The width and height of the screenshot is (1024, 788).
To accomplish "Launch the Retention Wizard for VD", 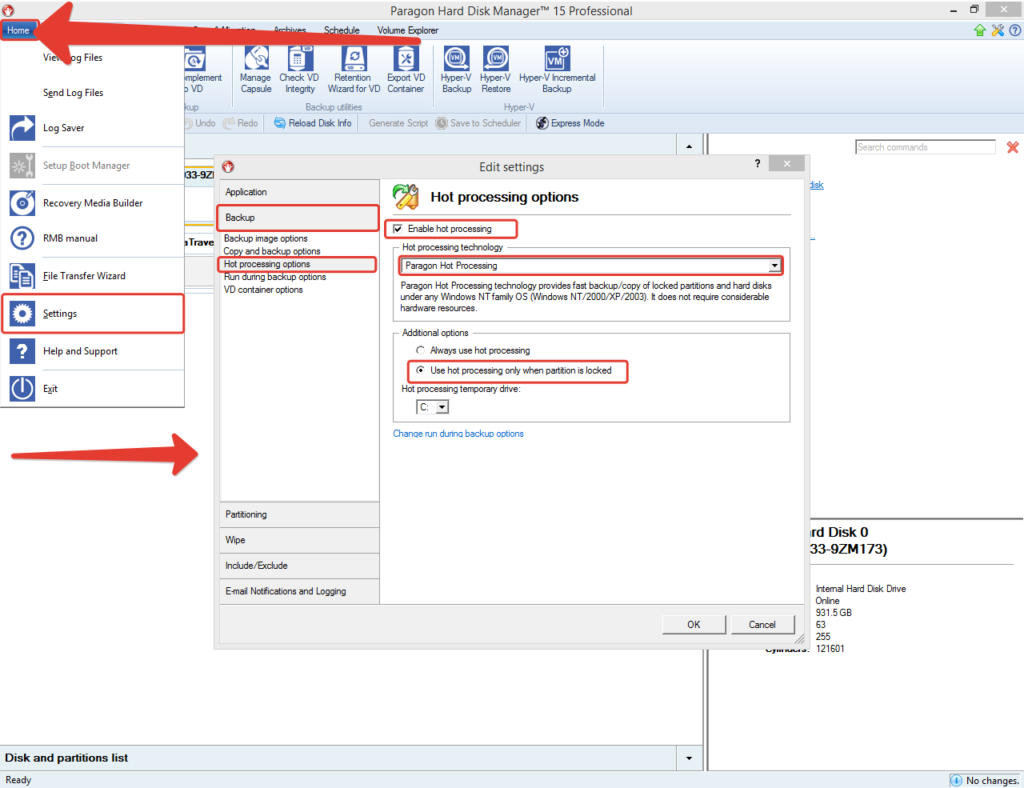I will pos(352,70).
